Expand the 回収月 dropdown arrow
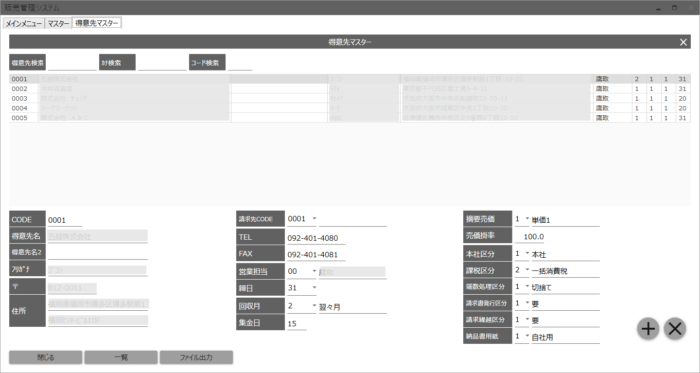This screenshot has width=700, height=373. click(314, 306)
